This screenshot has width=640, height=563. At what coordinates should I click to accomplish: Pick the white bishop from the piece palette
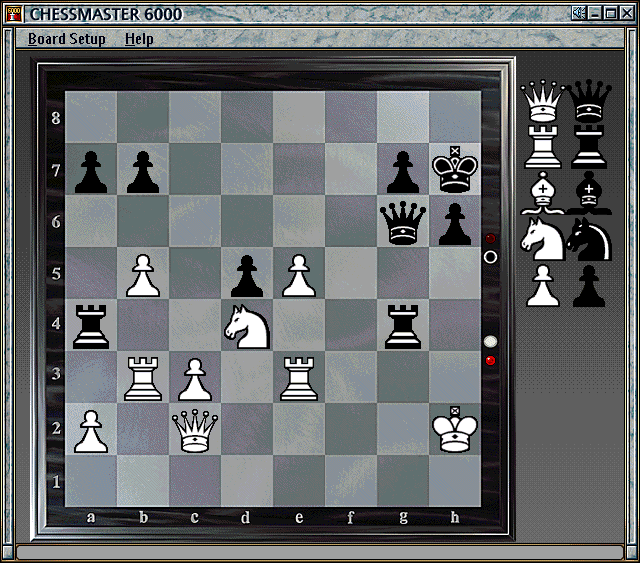point(542,193)
